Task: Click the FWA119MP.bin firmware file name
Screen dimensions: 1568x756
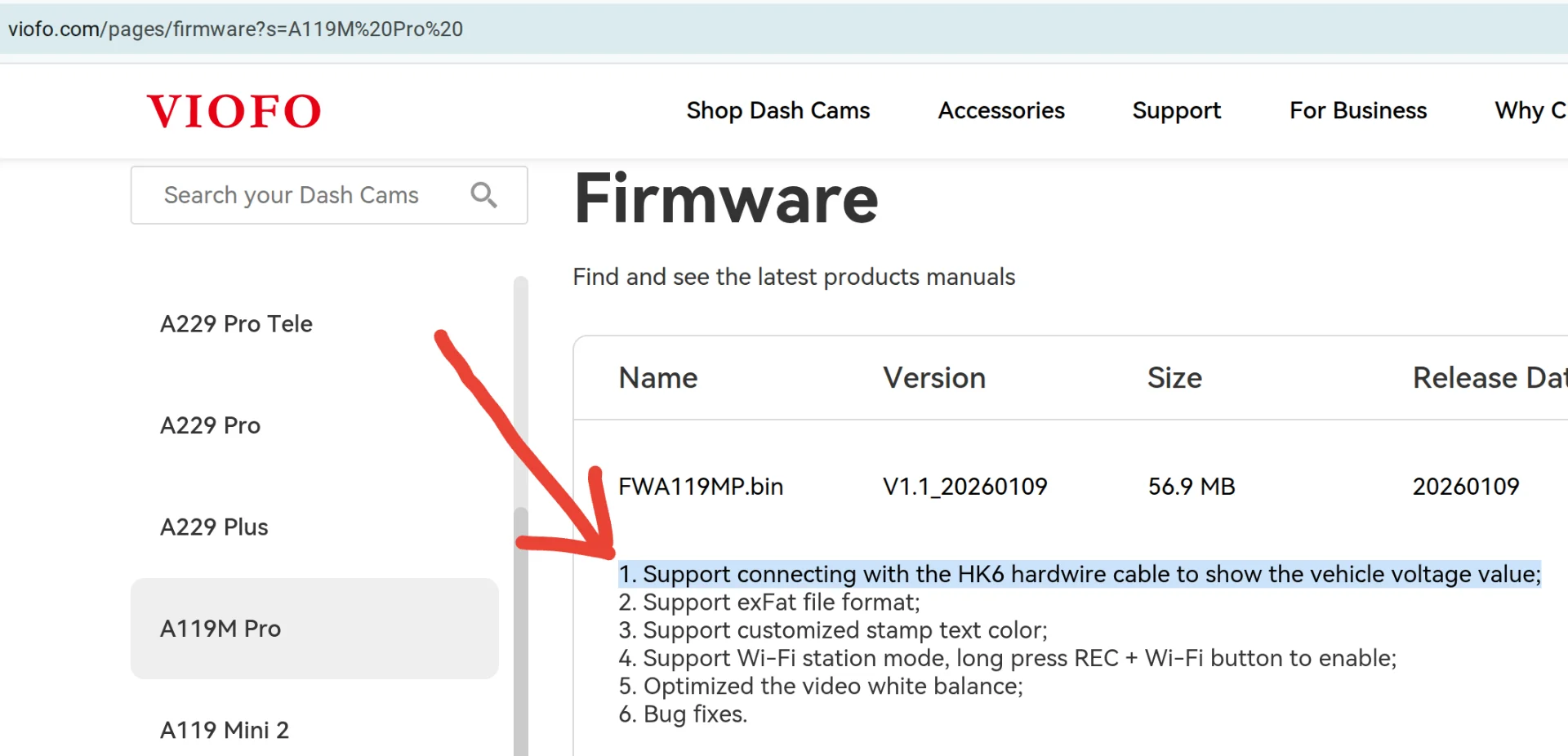Action: (x=701, y=487)
